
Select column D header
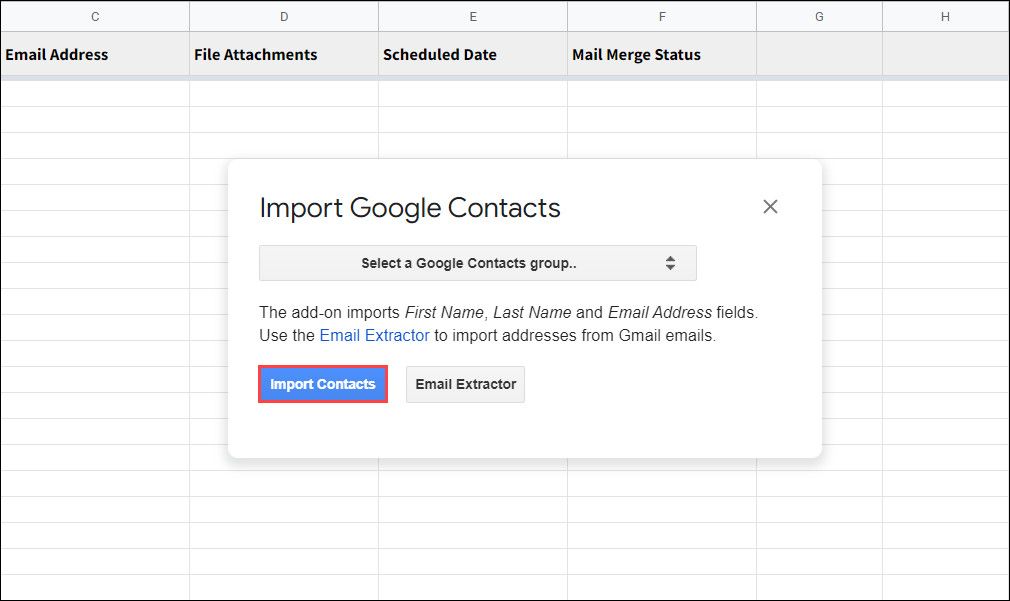[284, 16]
